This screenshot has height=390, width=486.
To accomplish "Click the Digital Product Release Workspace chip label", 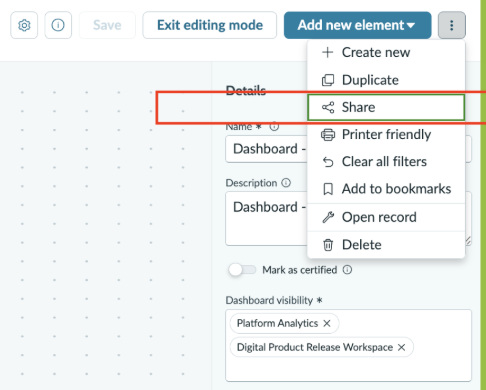I will [315, 347].
